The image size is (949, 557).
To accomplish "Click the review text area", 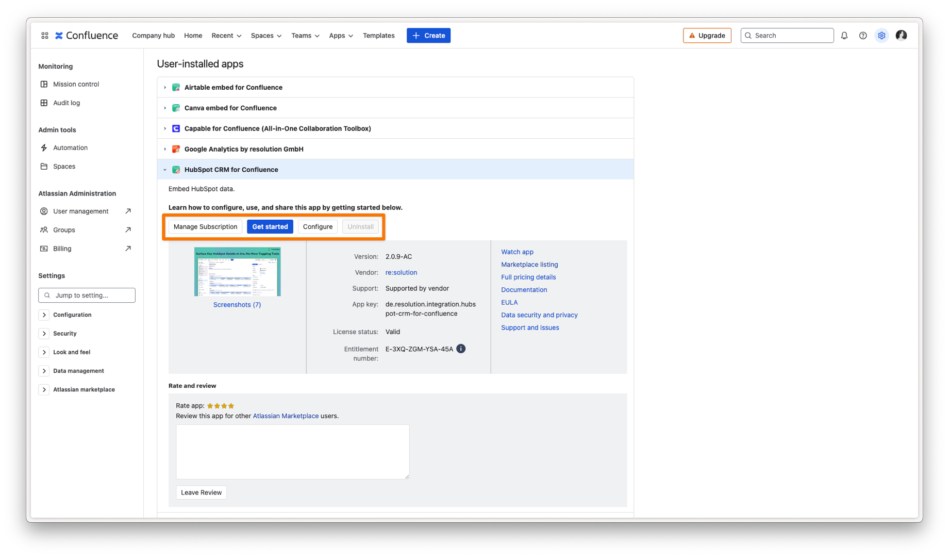I will [292, 452].
